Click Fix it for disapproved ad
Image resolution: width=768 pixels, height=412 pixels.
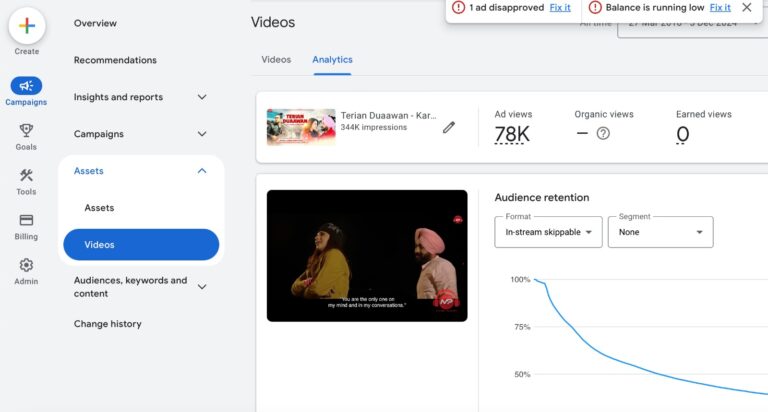click(x=560, y=8)
